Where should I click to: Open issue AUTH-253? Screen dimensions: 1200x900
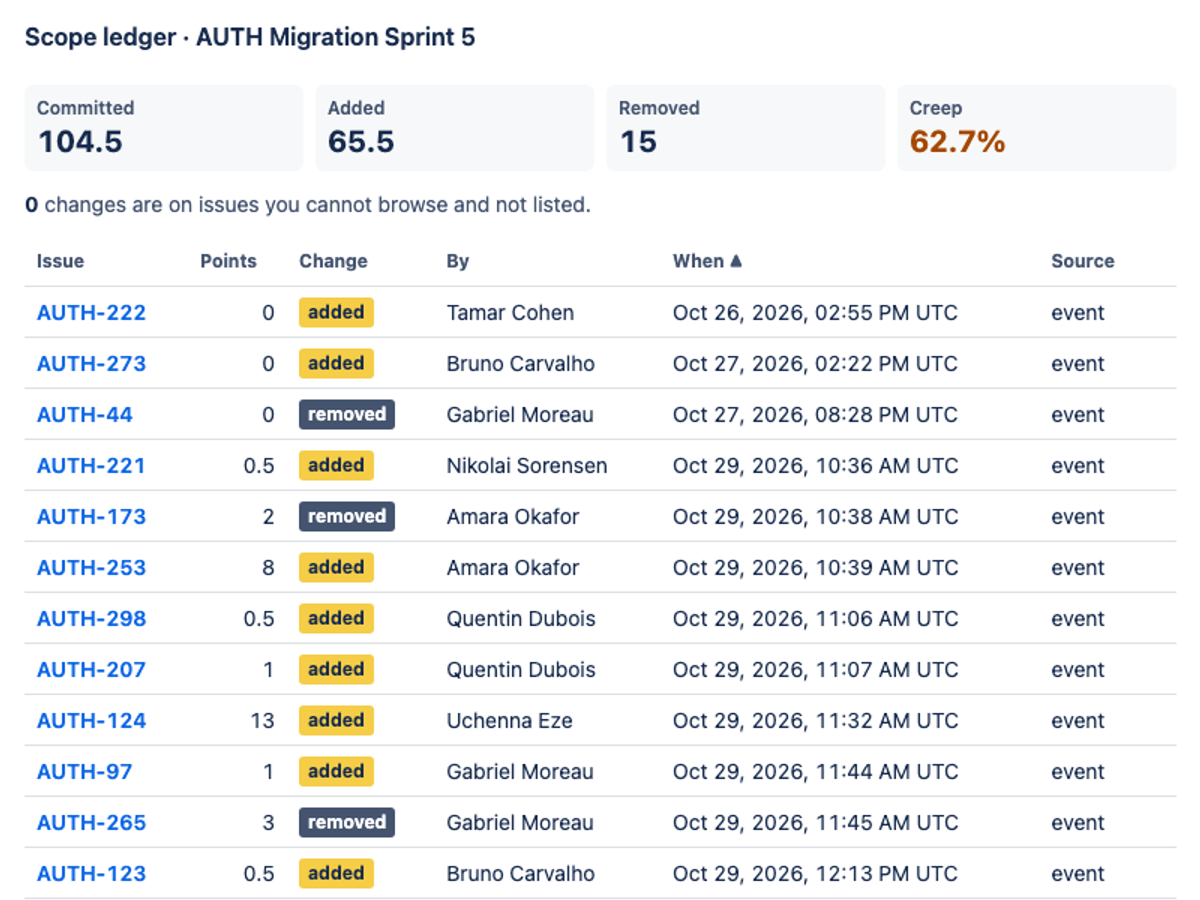(x=91, y=568)
